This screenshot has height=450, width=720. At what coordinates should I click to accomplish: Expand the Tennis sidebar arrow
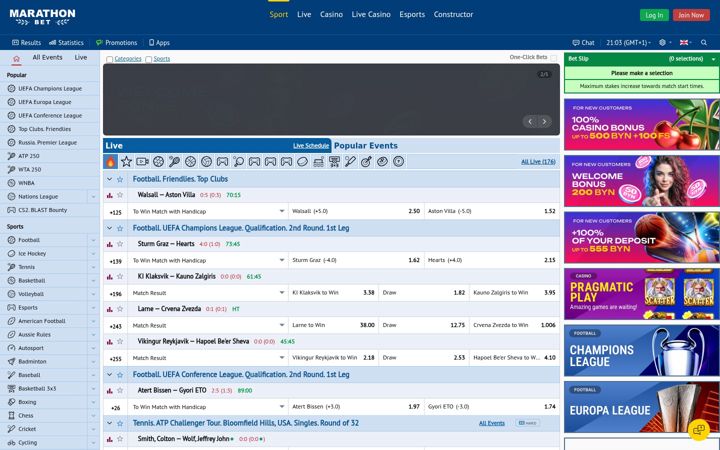(93, 267)
